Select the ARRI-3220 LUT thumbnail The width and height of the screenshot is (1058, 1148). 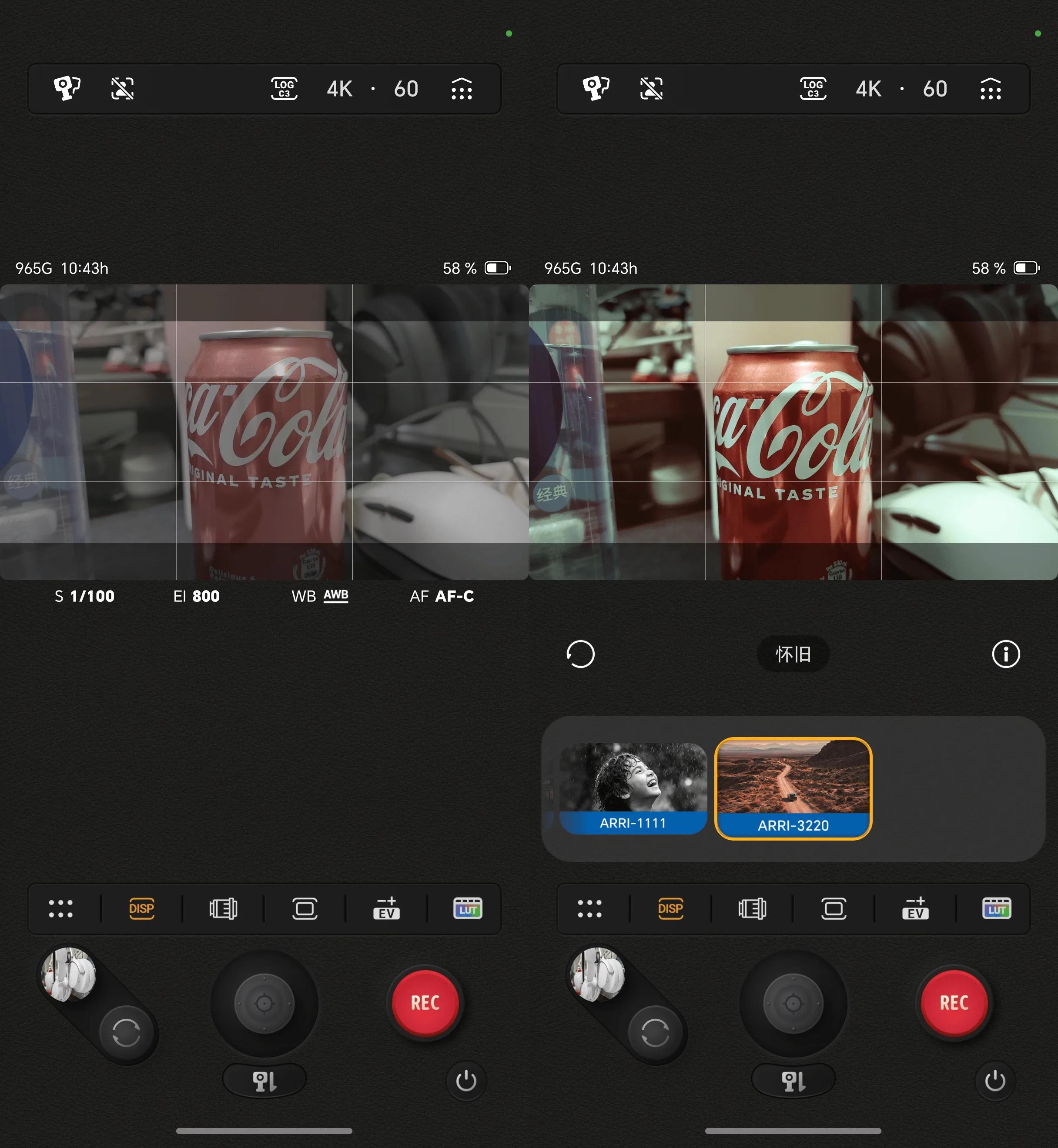tap(793, 789)
